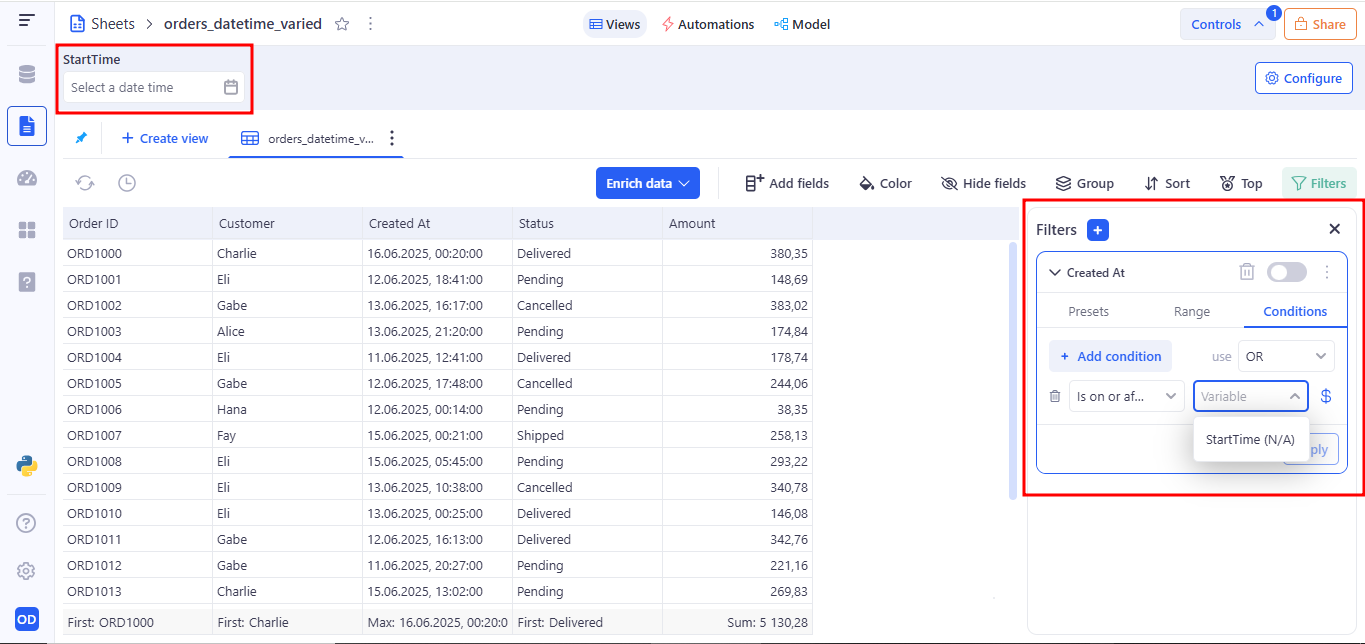Switch to the Presets tab

(1088, 311)
